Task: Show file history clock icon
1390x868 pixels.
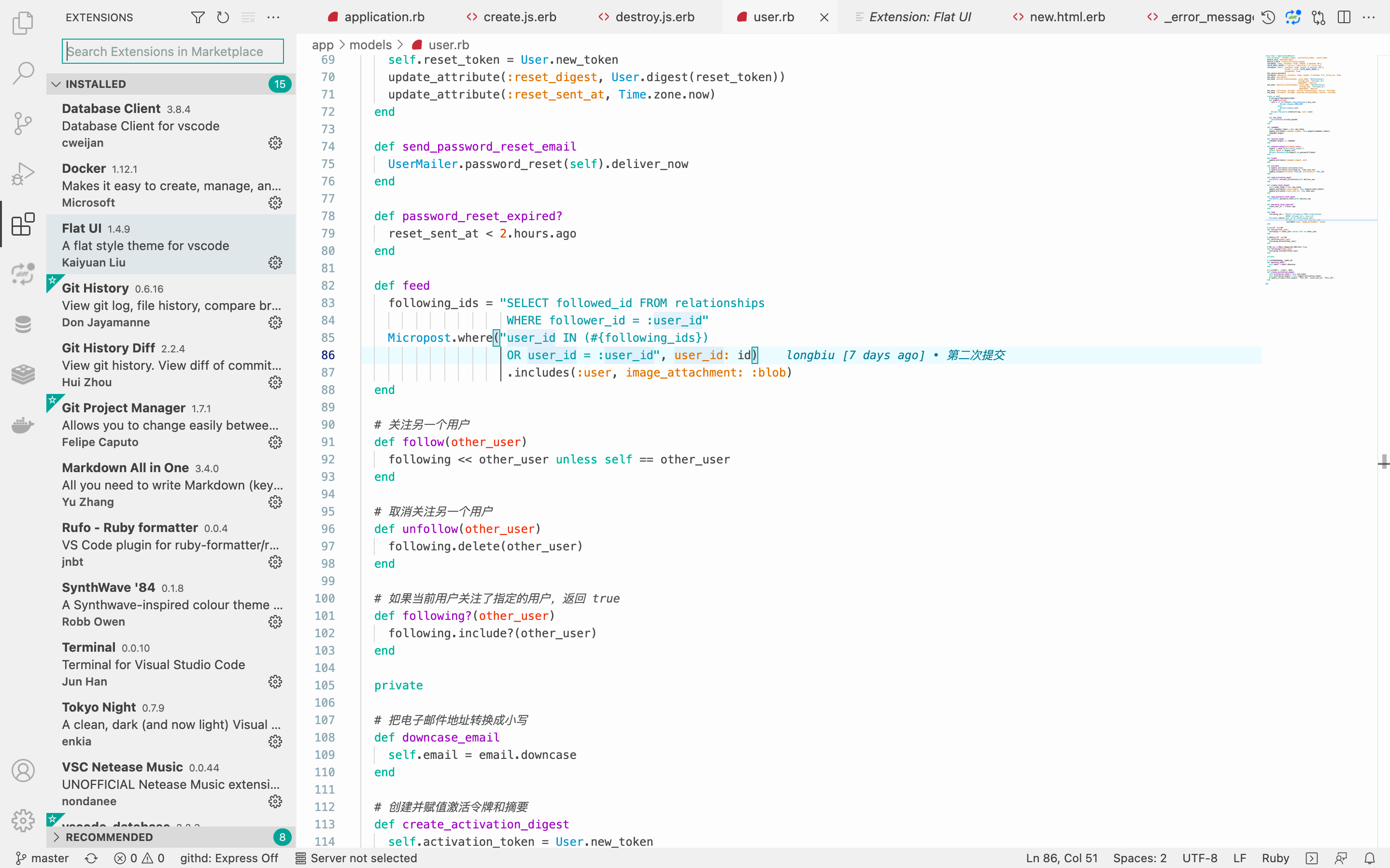Action: (1268, 17)
